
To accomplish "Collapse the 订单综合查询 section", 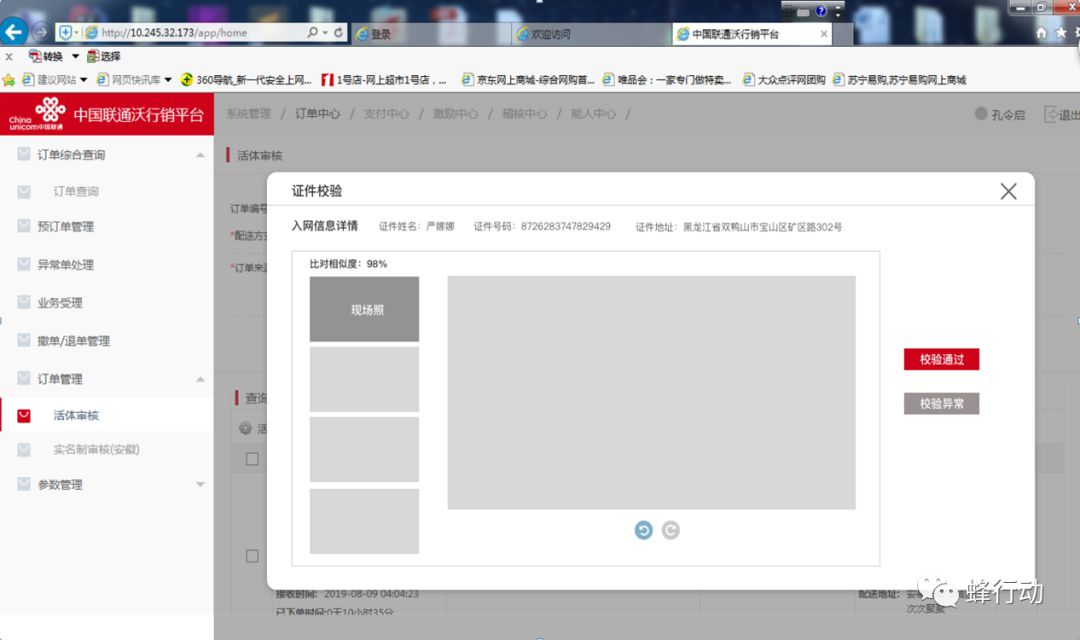I will point(199,154).
